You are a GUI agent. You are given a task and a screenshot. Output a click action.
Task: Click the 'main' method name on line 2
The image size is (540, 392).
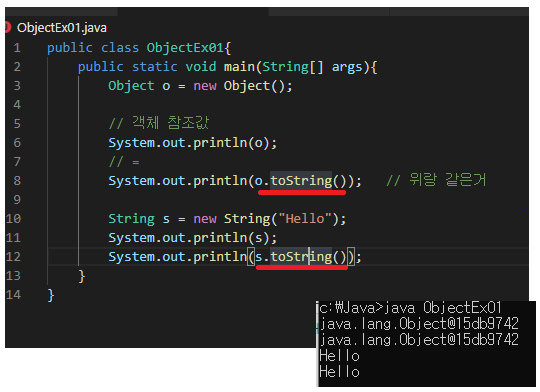point(239,67)
